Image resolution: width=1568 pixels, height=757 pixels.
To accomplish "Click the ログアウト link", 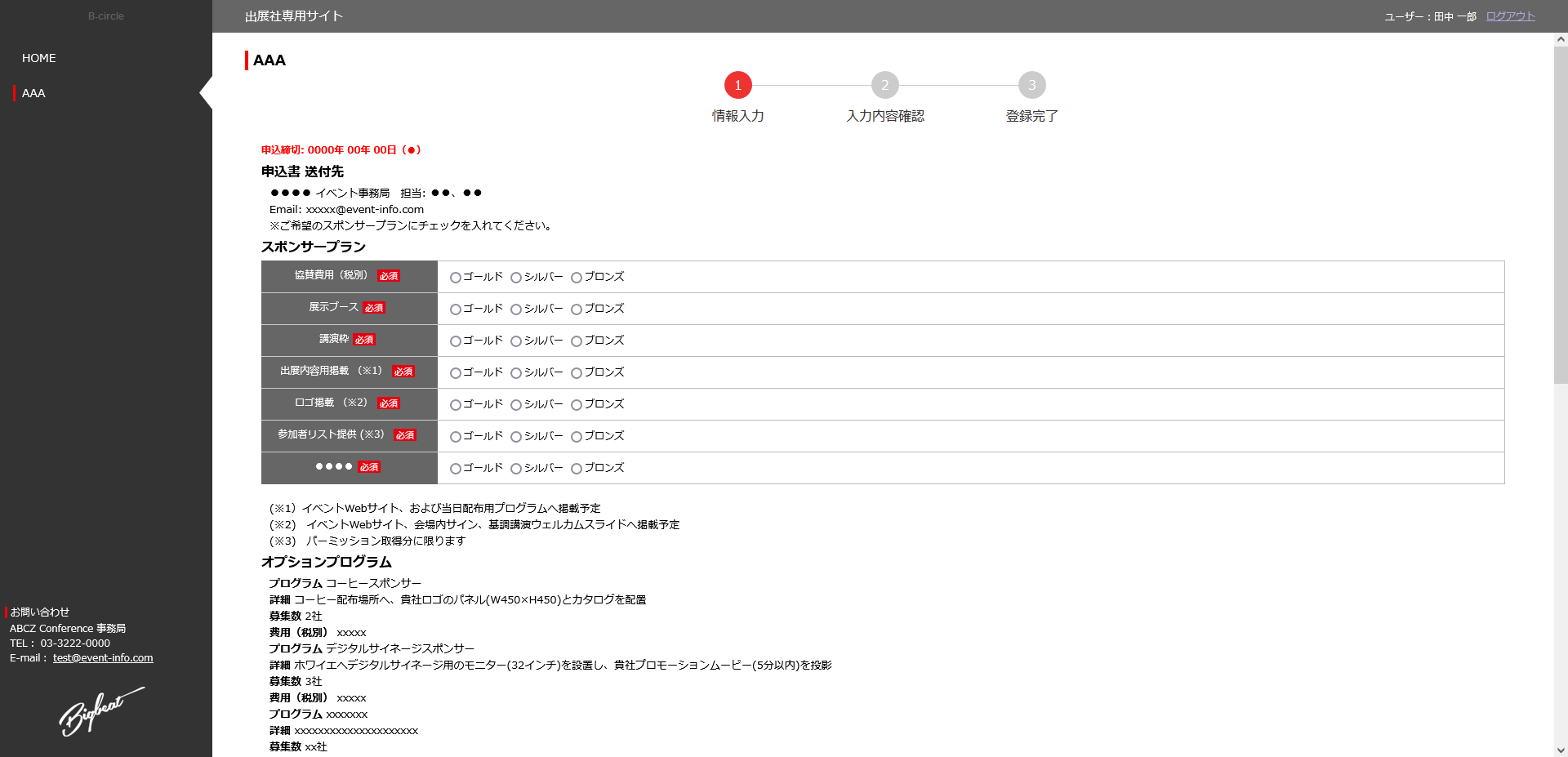I will click(x=1510, y=16).
